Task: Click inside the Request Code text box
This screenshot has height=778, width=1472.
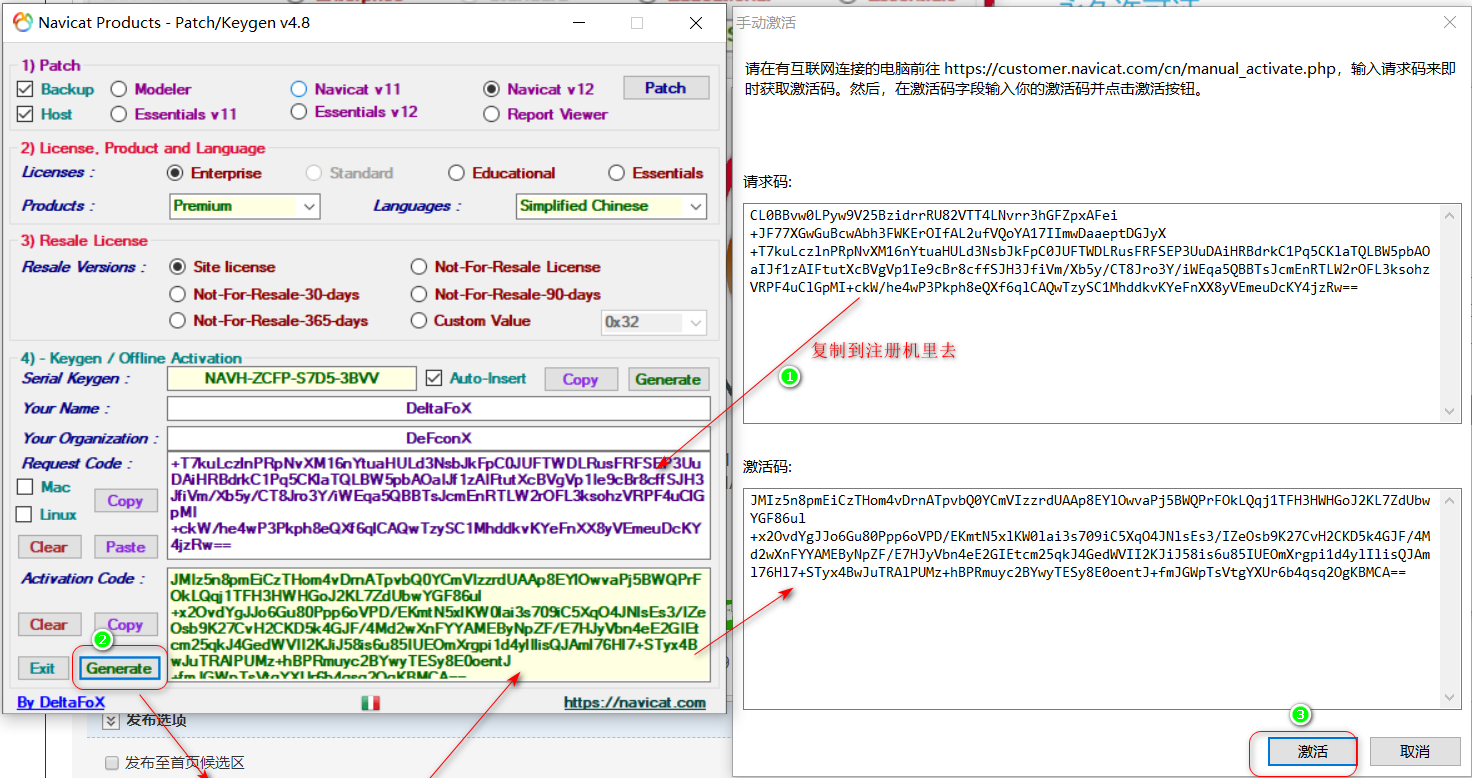Action: pos(438,505)
